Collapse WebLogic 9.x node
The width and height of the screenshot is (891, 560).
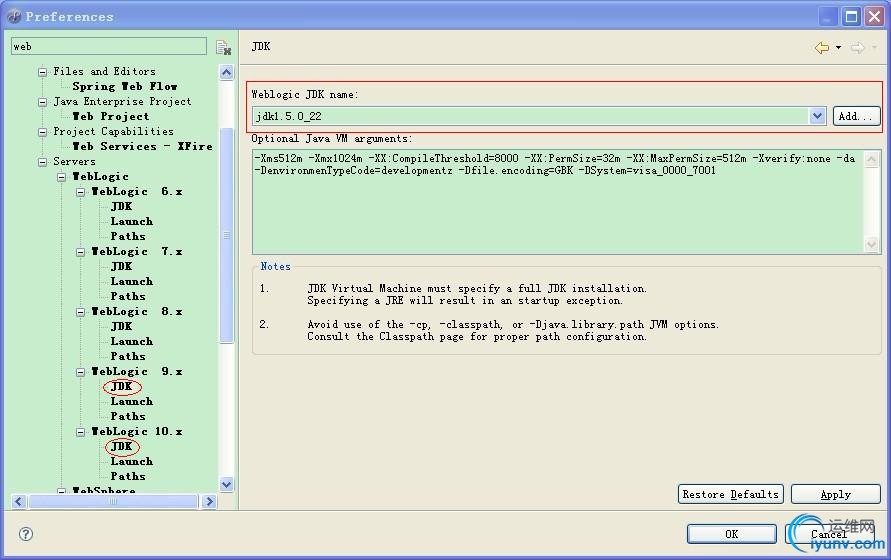tap(81, 372)
